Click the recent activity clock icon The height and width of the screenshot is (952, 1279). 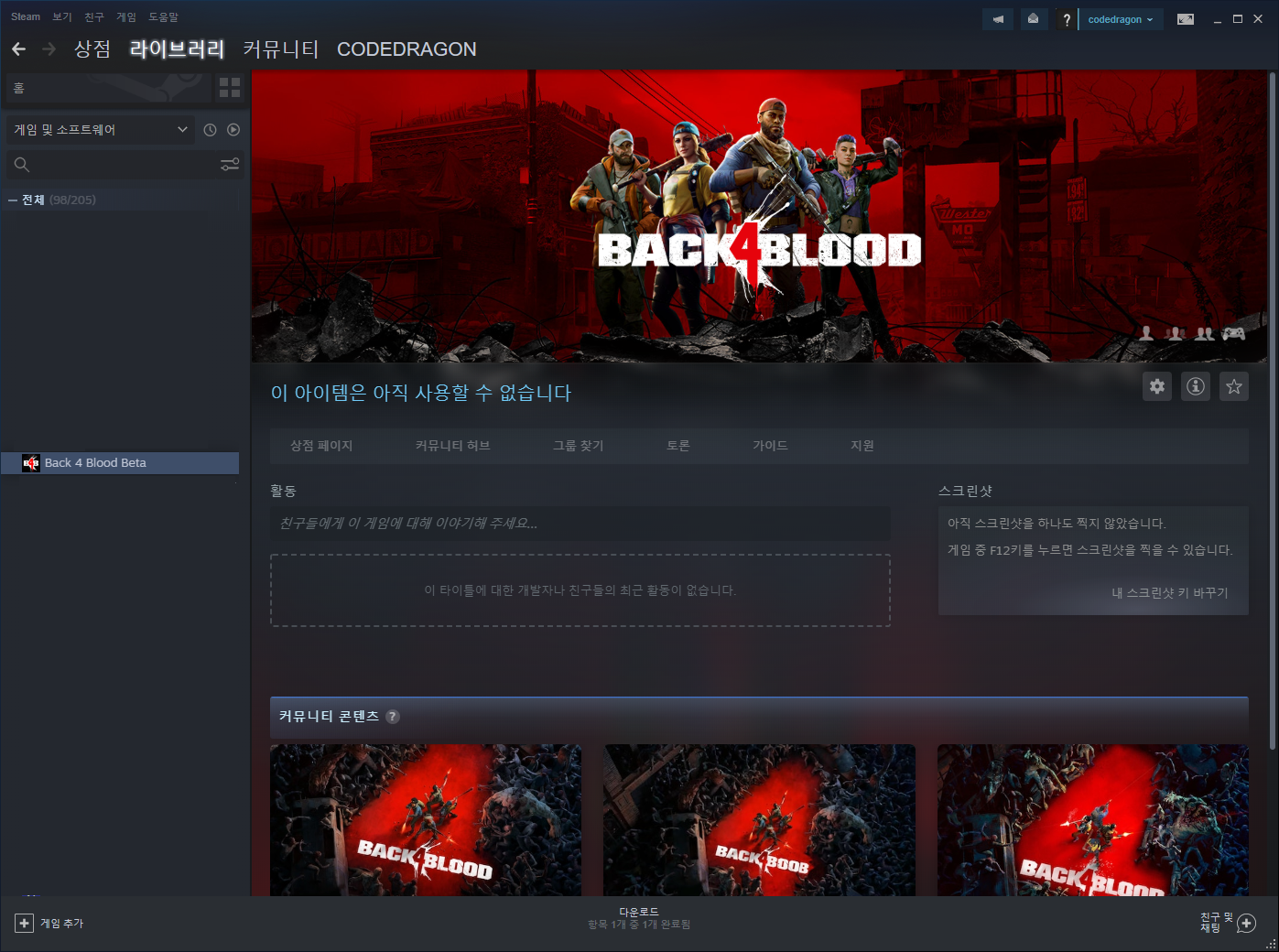210,130
